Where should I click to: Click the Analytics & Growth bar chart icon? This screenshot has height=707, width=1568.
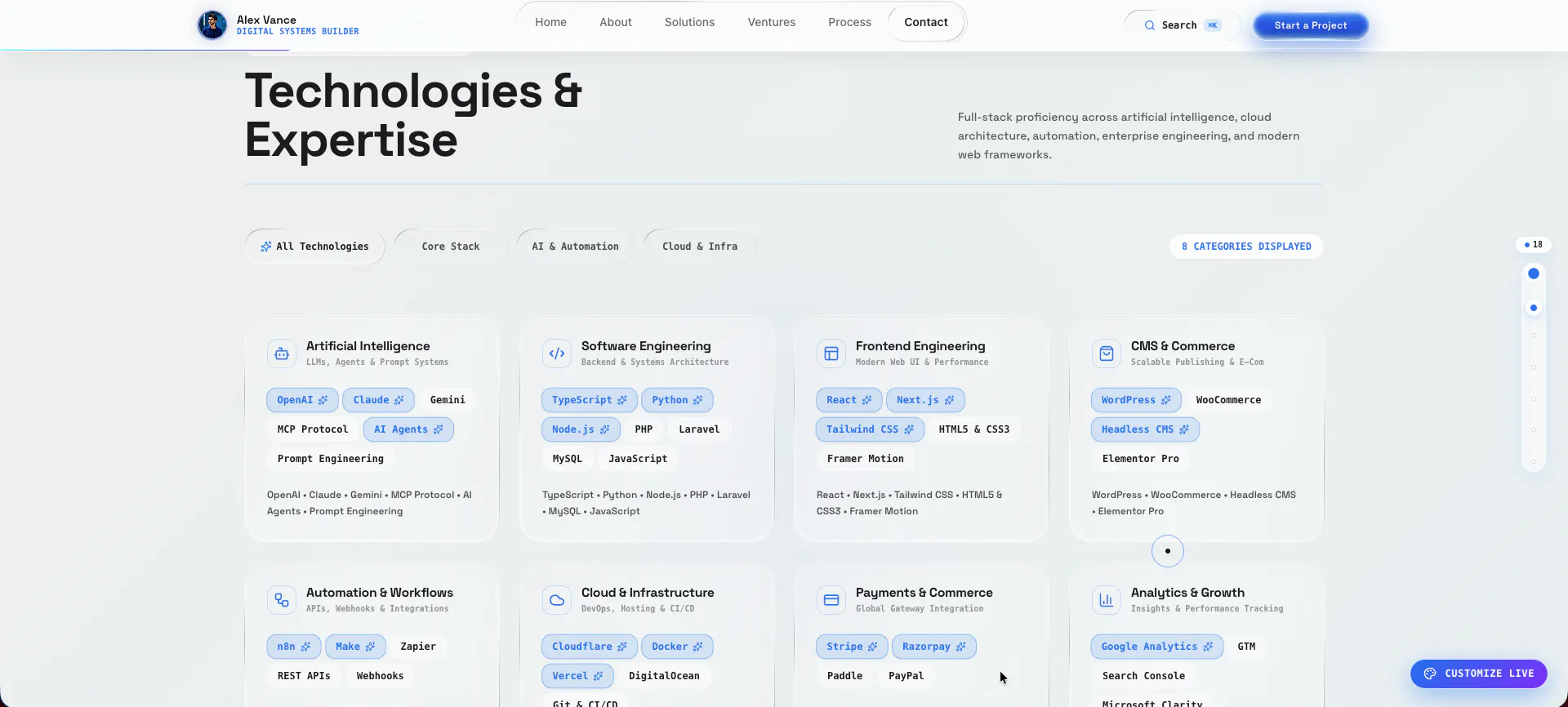coord(1107,600)
